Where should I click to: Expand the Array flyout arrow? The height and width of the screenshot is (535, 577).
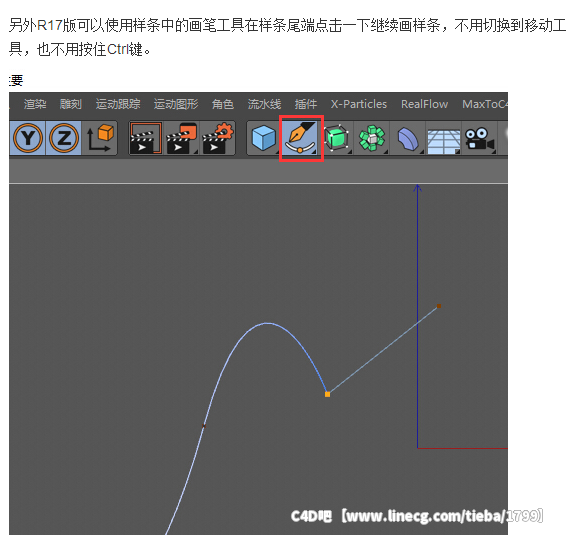386,152
